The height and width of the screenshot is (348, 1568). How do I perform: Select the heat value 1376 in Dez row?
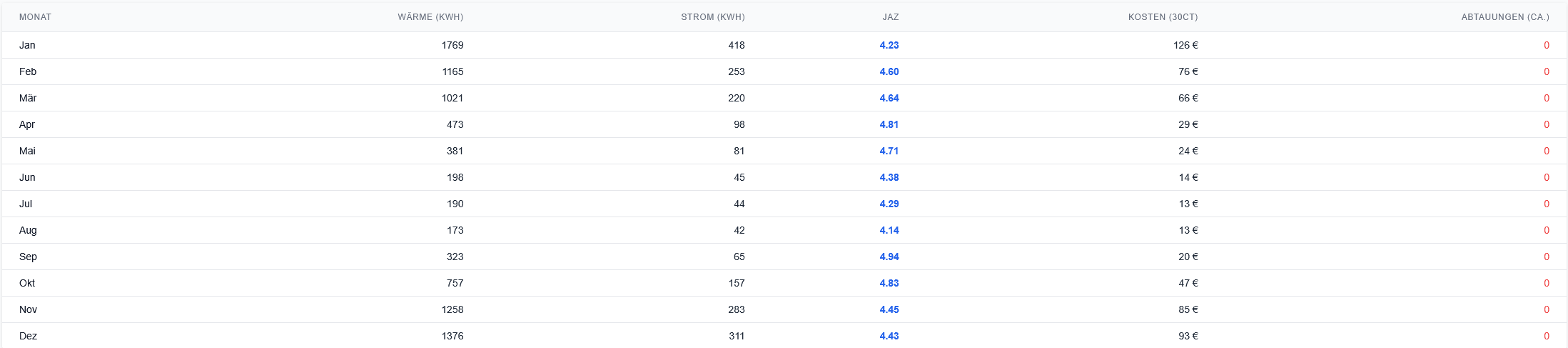pos(452,336)
